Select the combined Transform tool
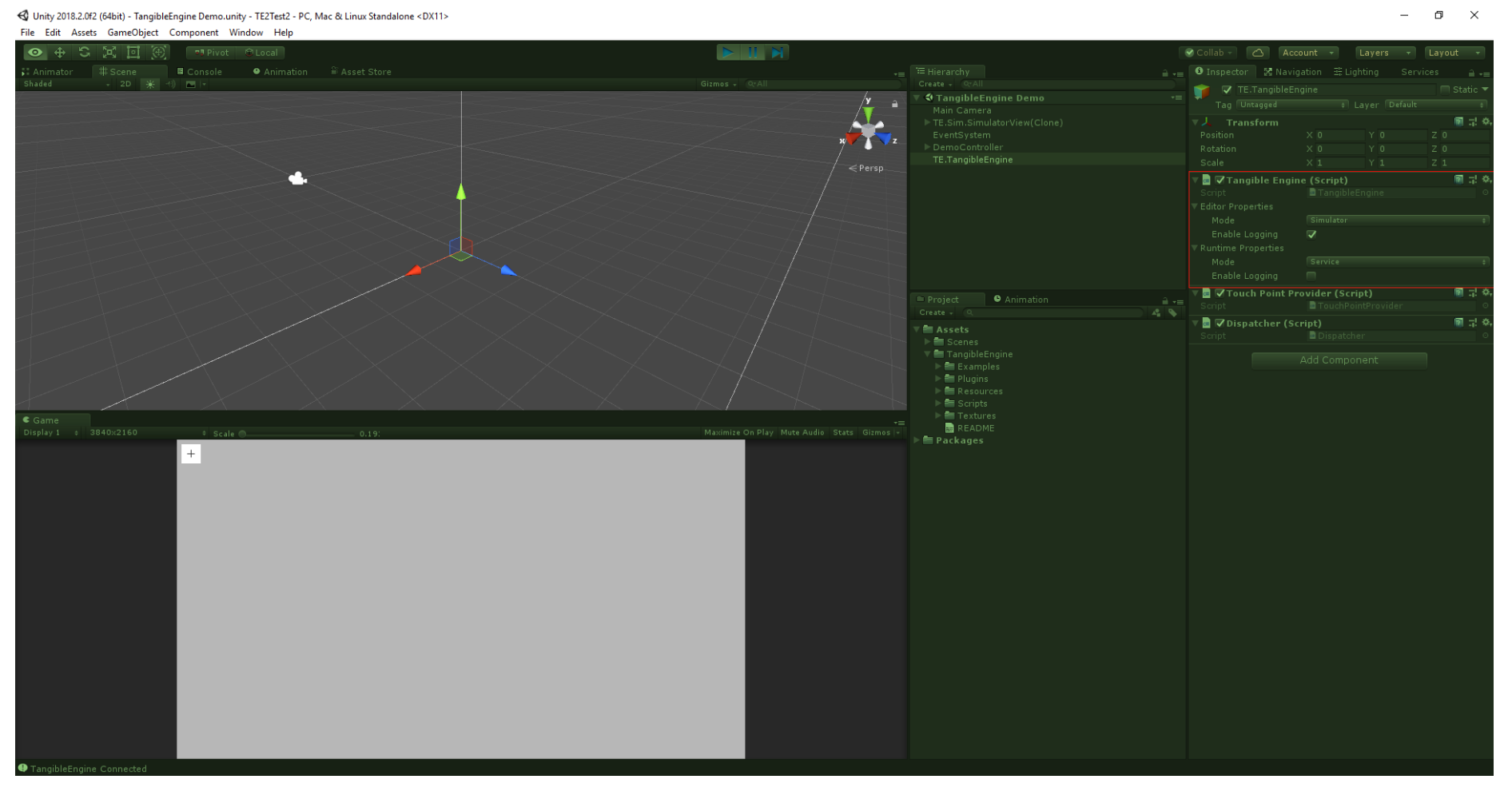Viewport: 1512px width, 807px height. [x=159, y=53]
